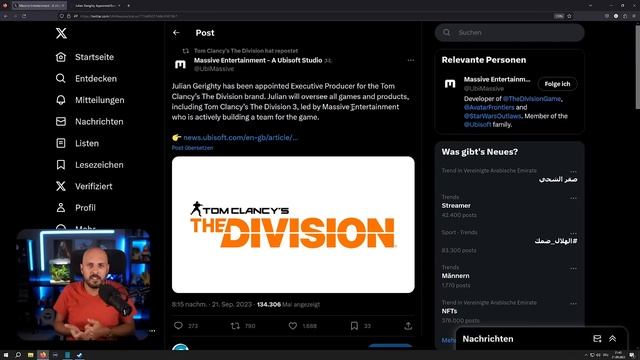Image resolution: width=640 pixels, height=360 pixels.
Task: Open more options for NFTs trend
Action: (573, 304)
